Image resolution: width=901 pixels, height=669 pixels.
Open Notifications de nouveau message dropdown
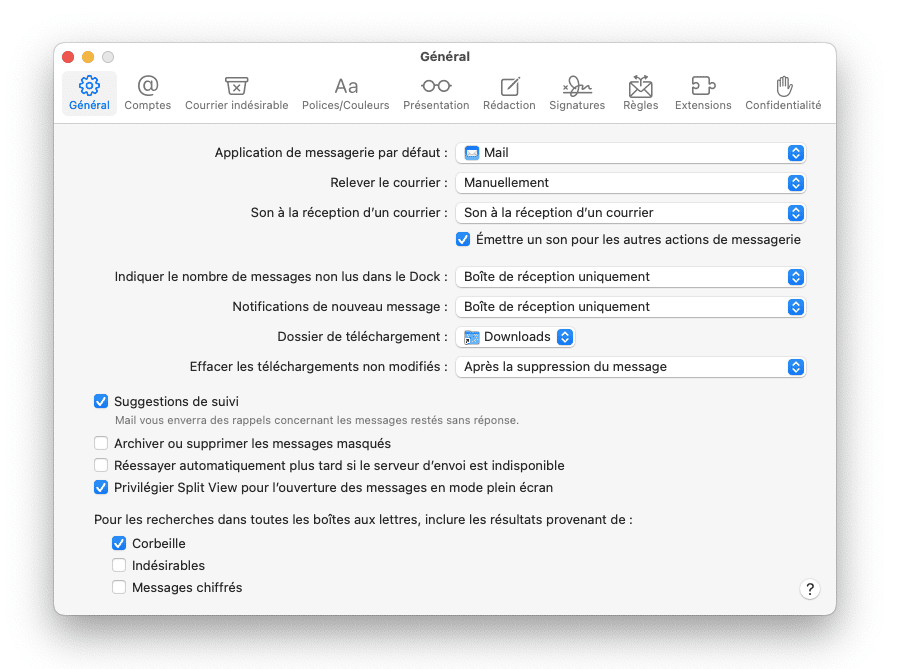point(630,307)
